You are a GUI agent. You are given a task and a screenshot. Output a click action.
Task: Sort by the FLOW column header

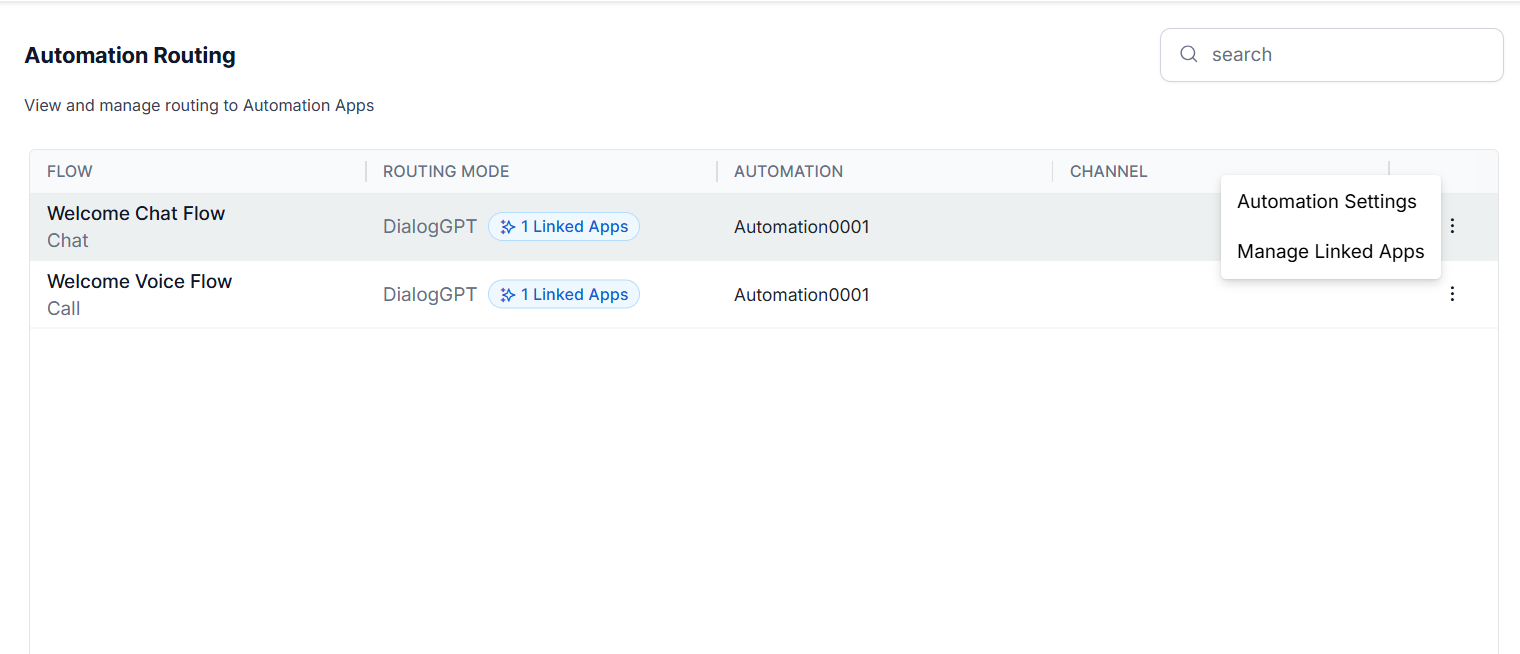[70, 172]
